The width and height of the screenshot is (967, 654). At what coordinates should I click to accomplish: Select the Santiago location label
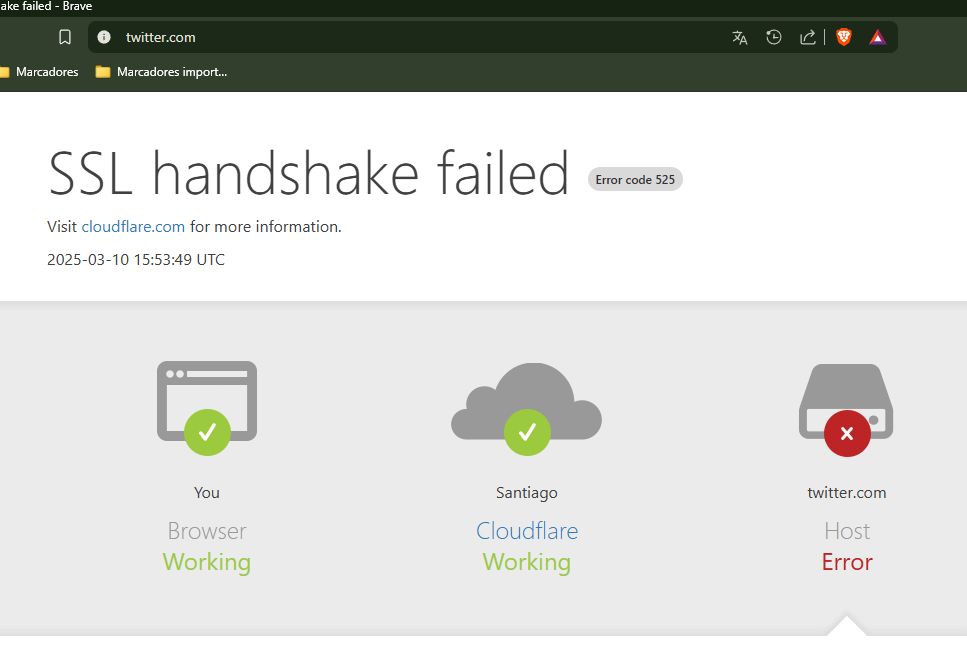point(527,492)
